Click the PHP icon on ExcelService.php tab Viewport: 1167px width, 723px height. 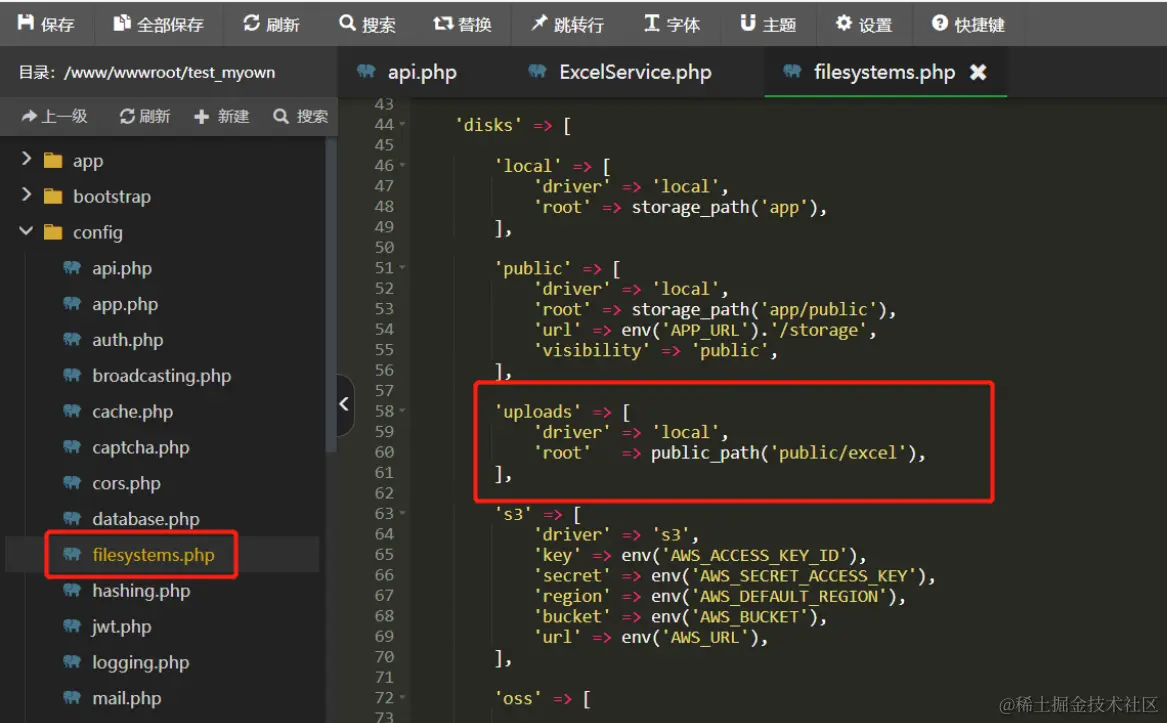pyautogui.click(x=537, y=71)
